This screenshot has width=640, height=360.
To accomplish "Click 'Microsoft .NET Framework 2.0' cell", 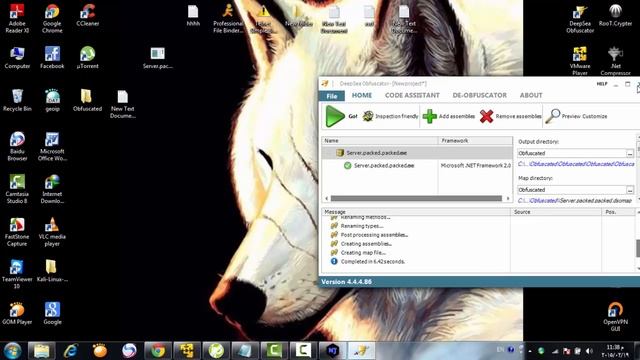I will (476, 166).
